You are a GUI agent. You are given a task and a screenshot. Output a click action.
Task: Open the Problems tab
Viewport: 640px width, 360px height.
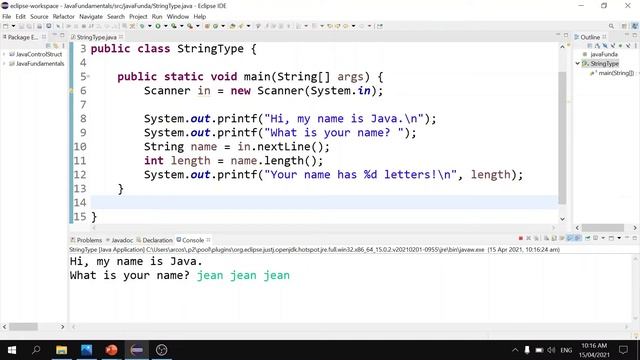point(86,240)
